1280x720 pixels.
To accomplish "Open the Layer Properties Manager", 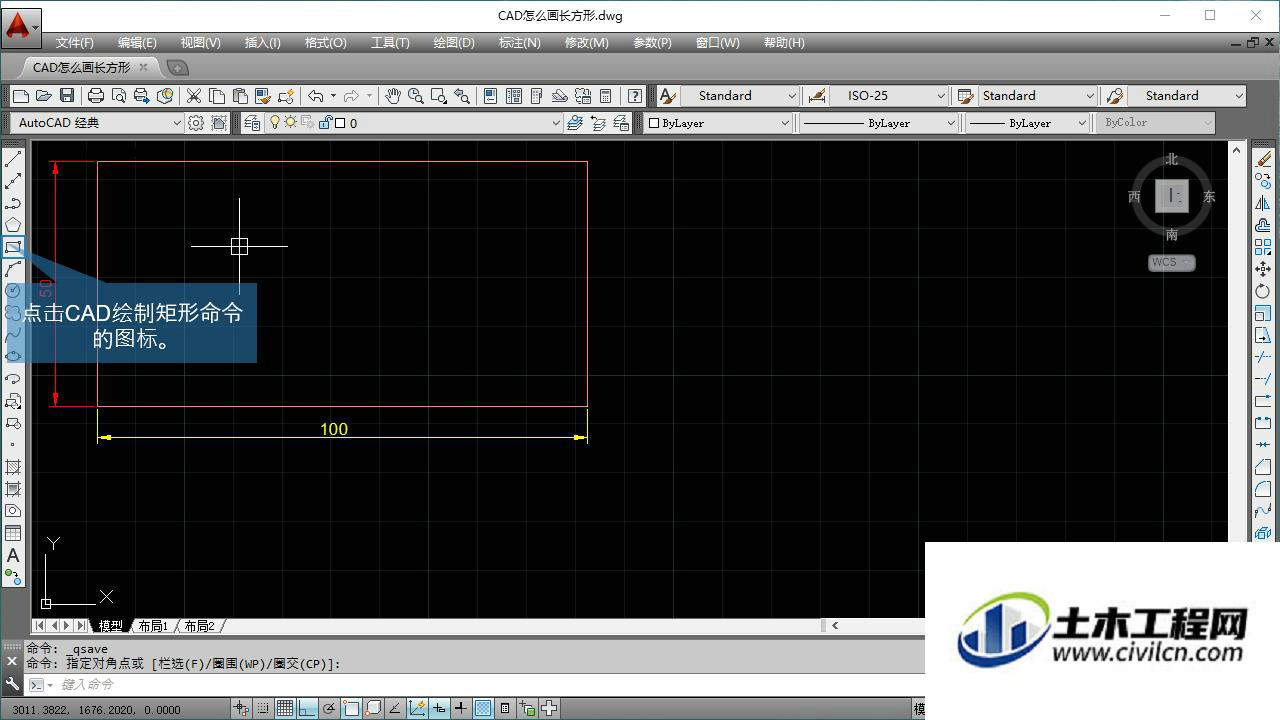I will pos(252,123).
